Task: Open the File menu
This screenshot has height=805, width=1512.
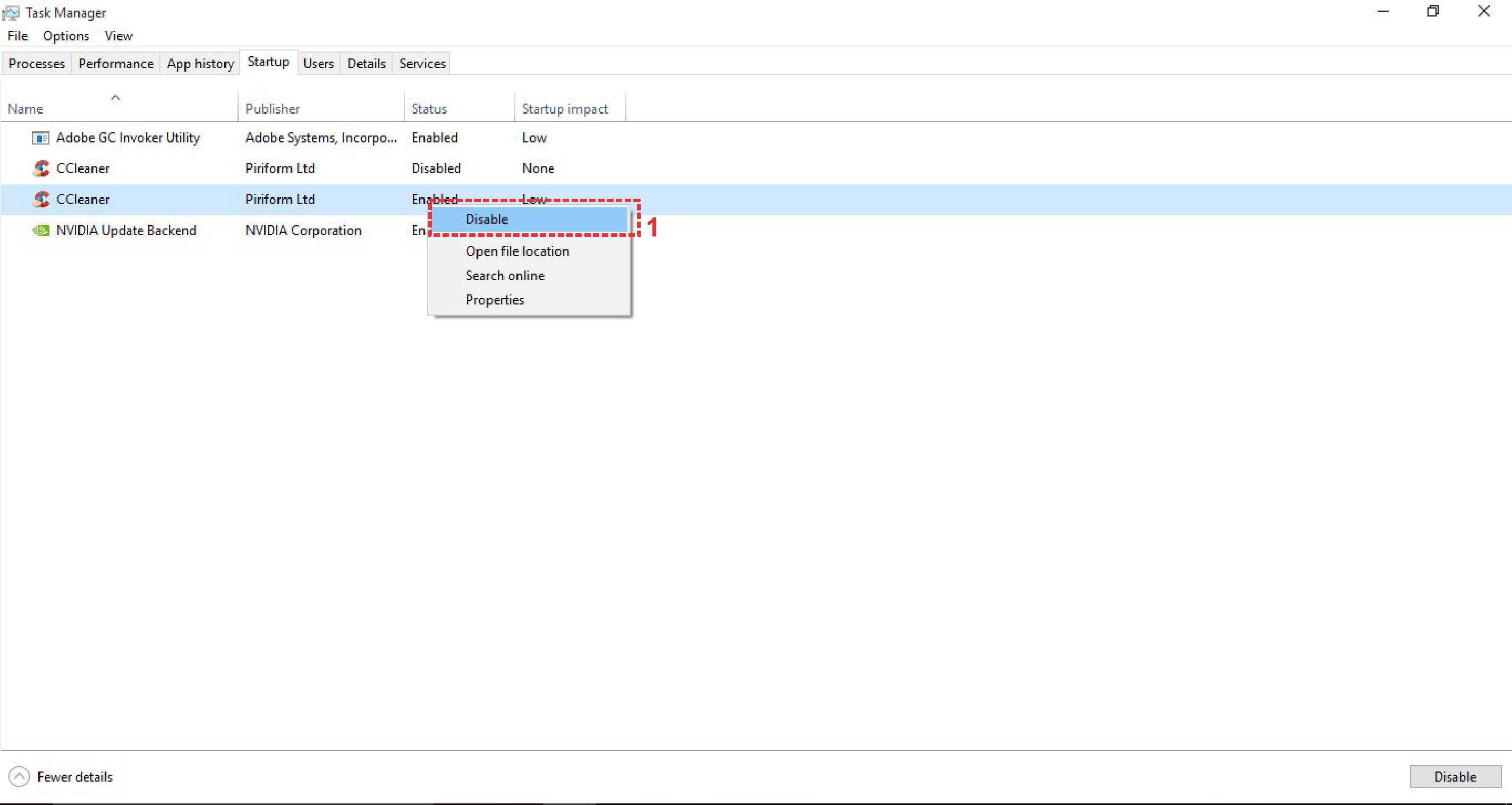Action: click(17, 36)
